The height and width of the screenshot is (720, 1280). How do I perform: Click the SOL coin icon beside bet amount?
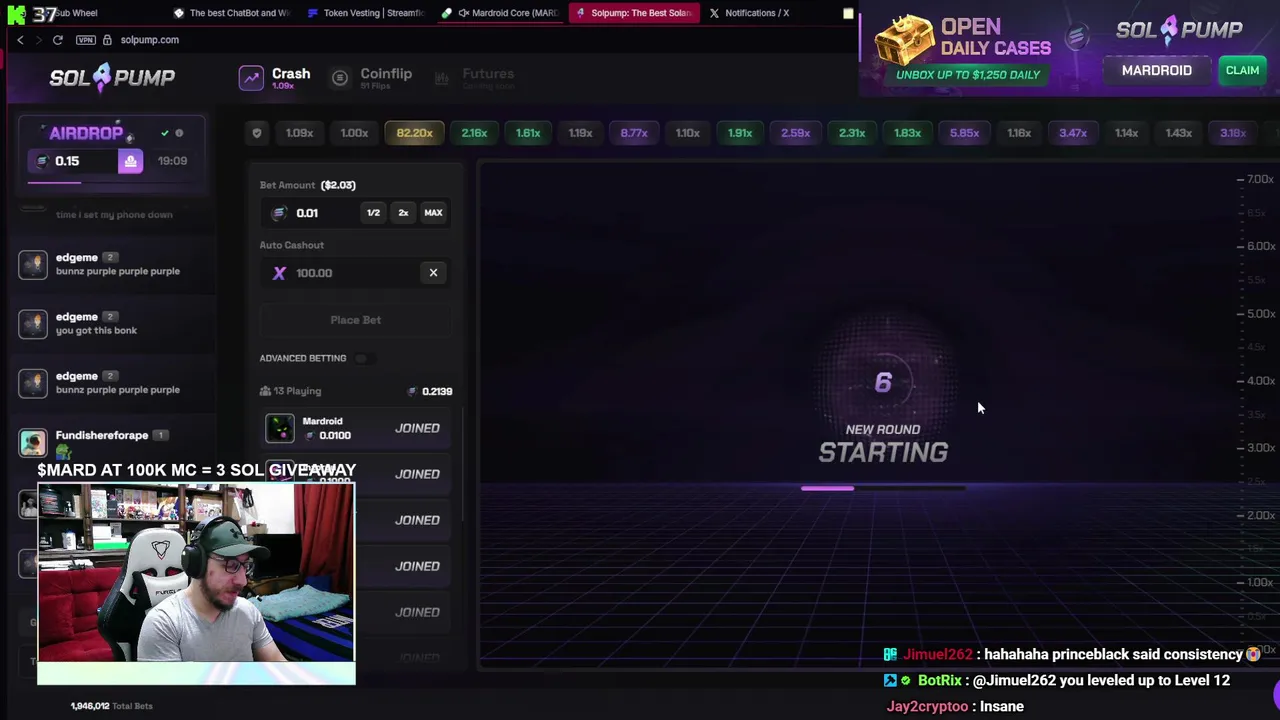pyautogui.click(x=279, y=213)
